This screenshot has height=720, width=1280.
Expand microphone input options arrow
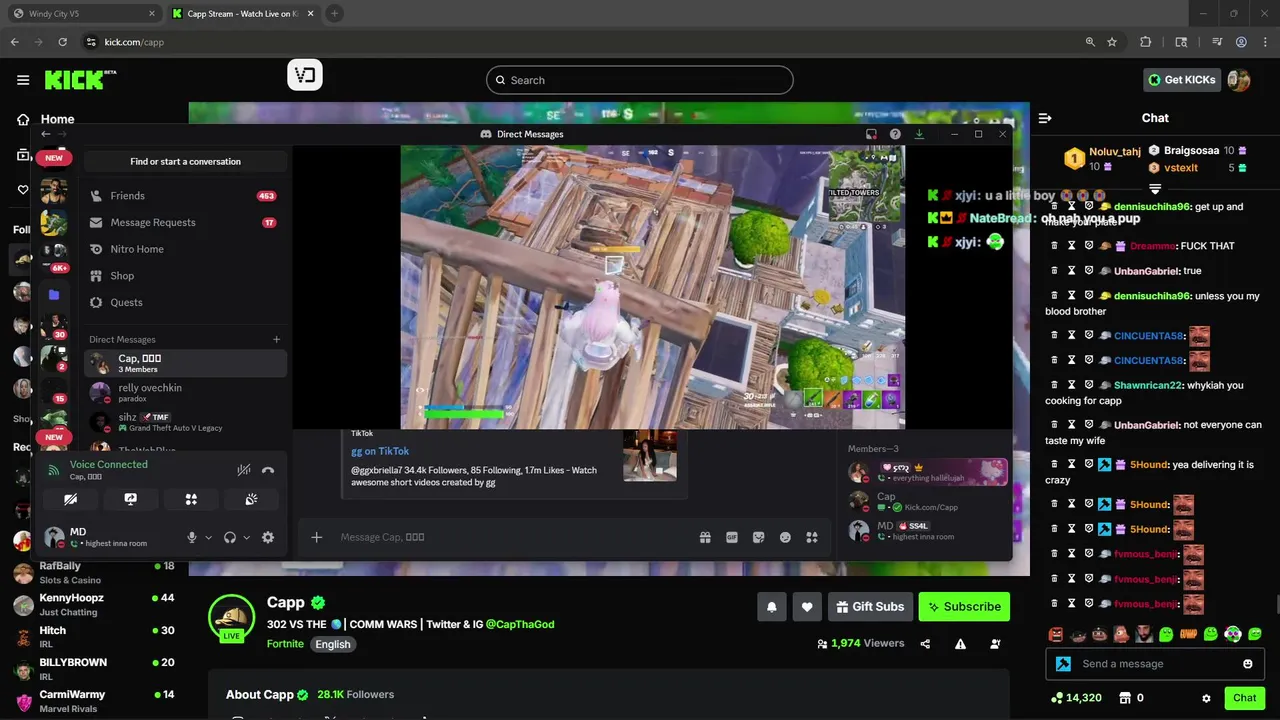point(208,537)
